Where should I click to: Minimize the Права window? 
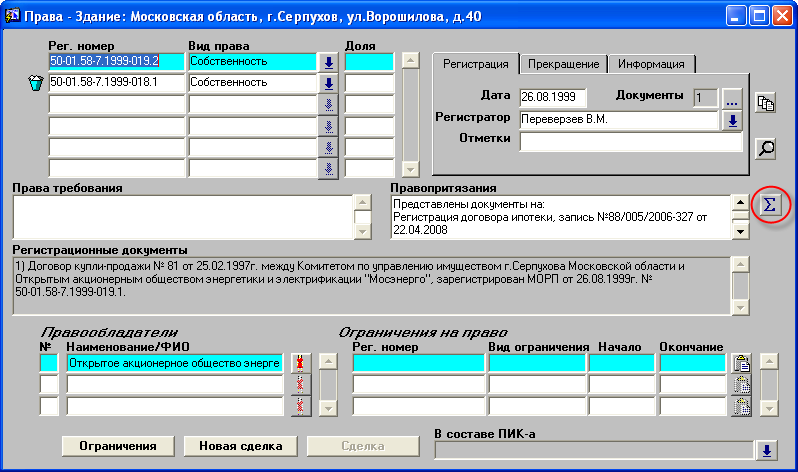tap(735, 16)
